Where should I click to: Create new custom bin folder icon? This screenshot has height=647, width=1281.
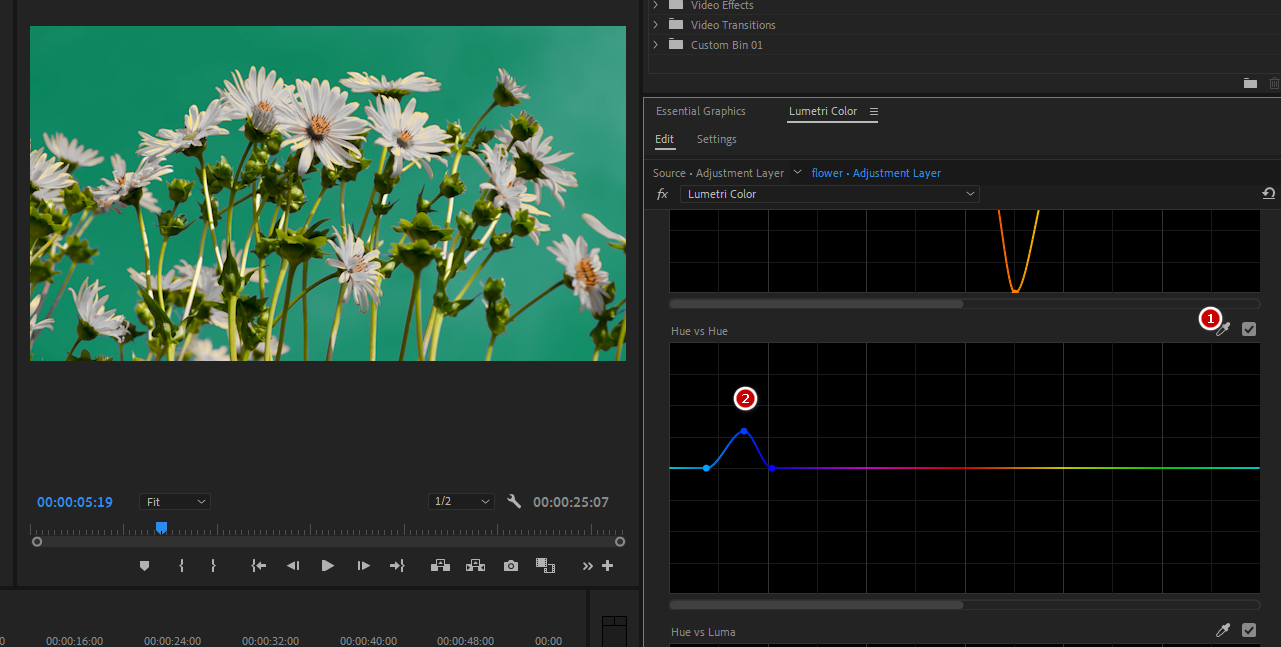1250,83
